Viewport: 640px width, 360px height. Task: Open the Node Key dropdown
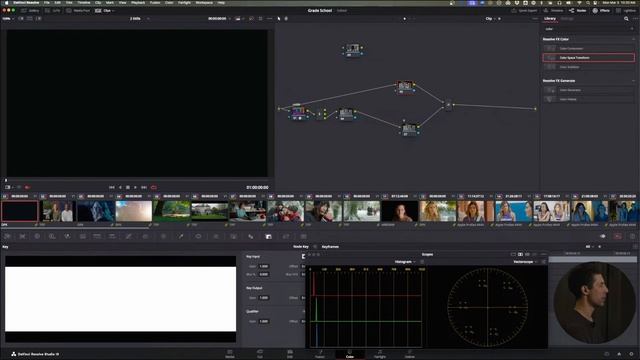click(302, 247)
